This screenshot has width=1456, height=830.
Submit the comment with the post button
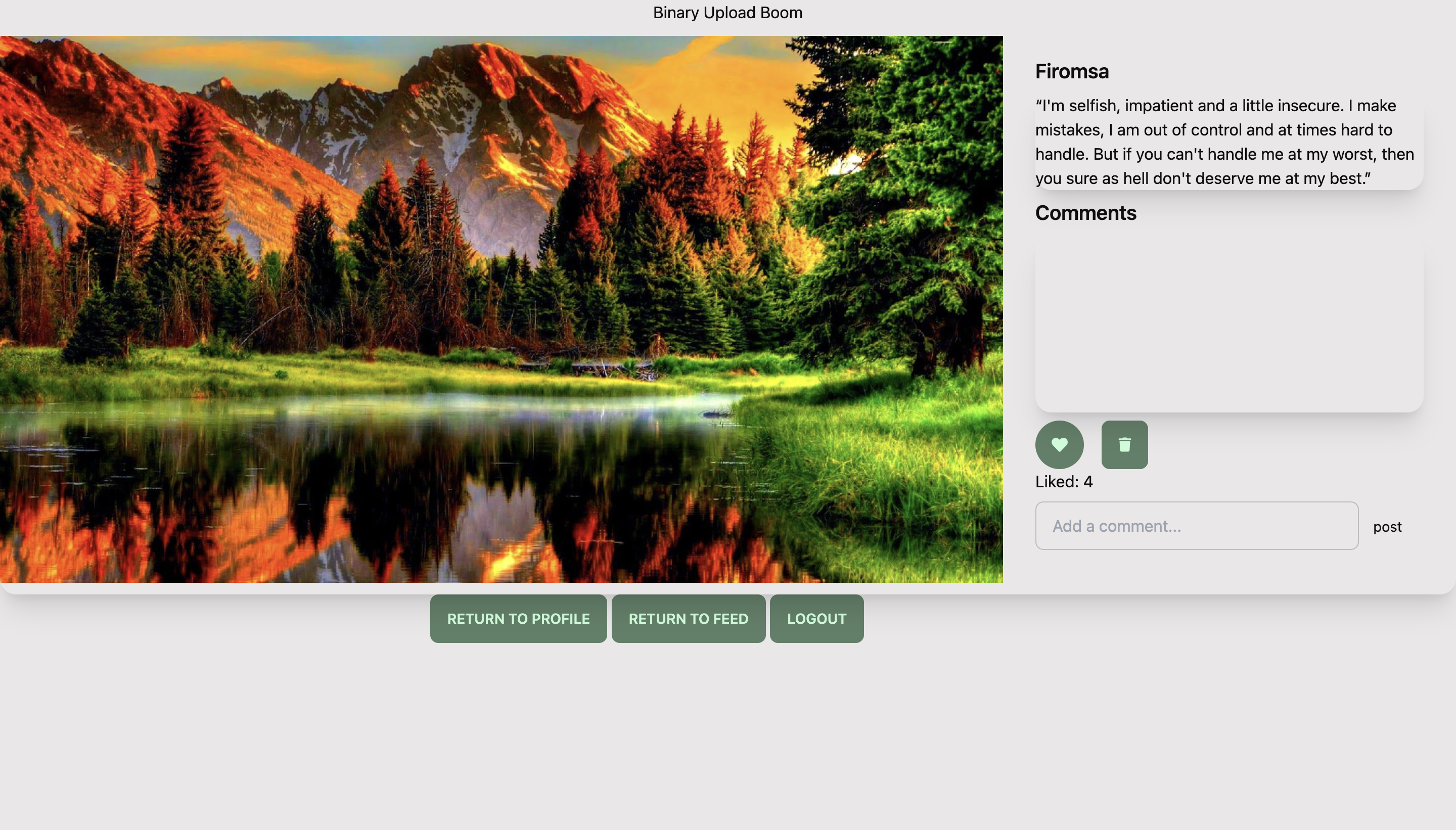pyautogui.click(x=1387, y=527)
